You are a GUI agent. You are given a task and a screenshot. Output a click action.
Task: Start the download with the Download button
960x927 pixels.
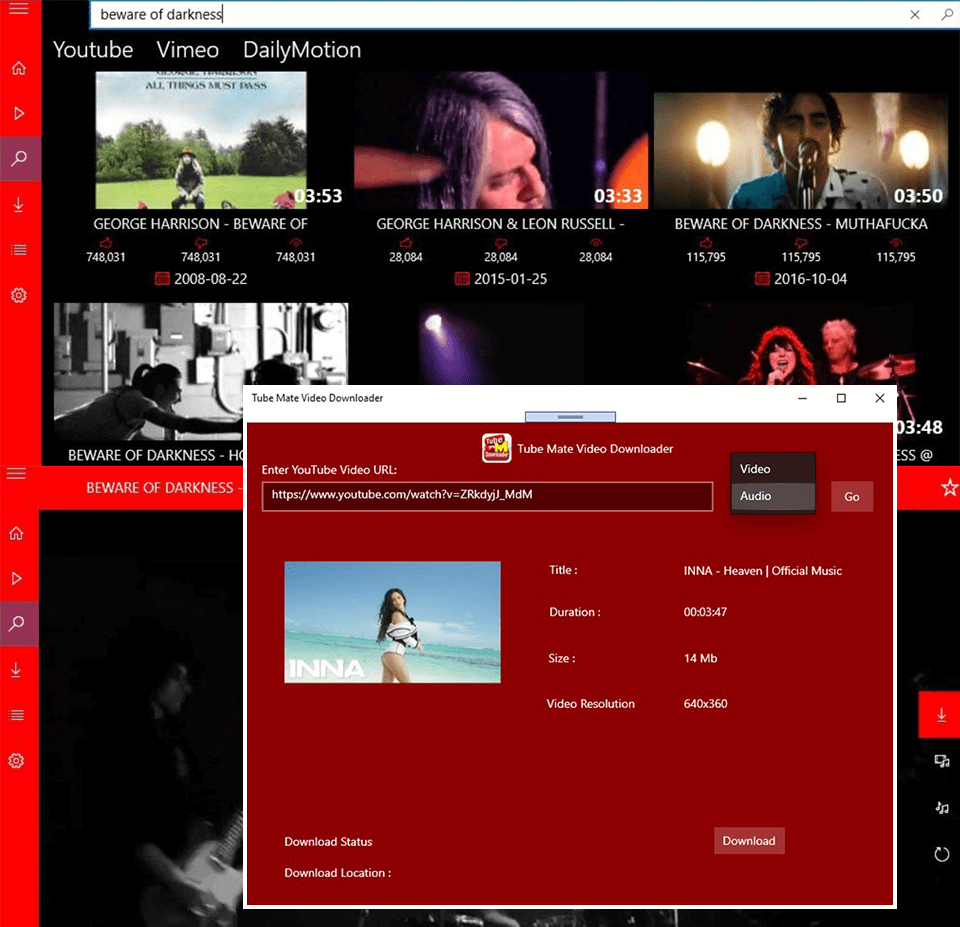[749, 841]
